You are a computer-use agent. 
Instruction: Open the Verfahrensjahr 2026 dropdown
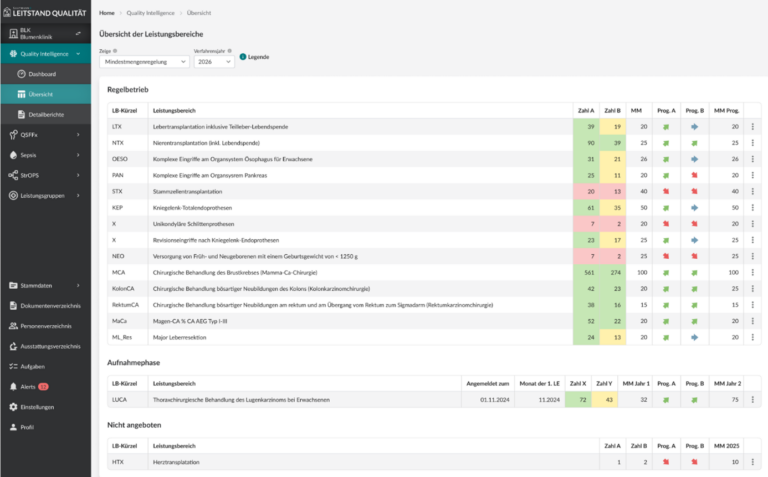click(214, 62)
